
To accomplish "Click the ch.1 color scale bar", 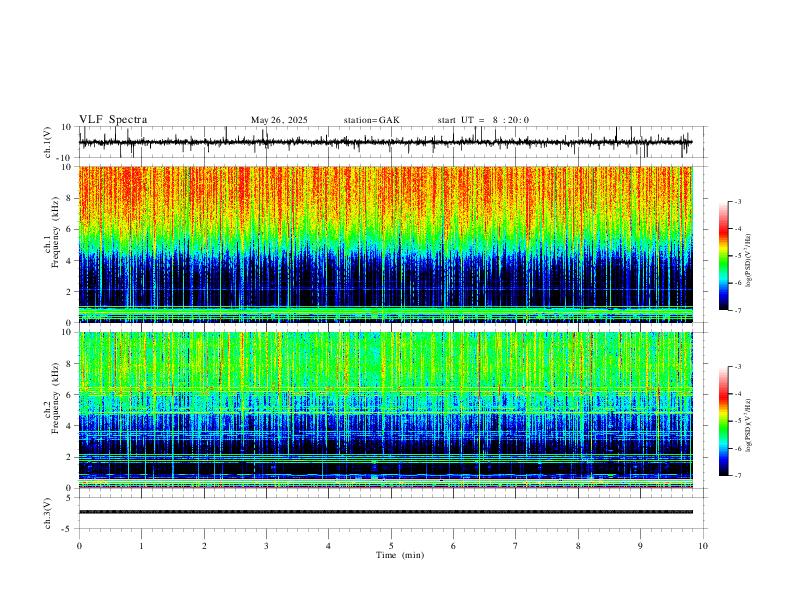I will pyautogui.click(x=723, y=256).
